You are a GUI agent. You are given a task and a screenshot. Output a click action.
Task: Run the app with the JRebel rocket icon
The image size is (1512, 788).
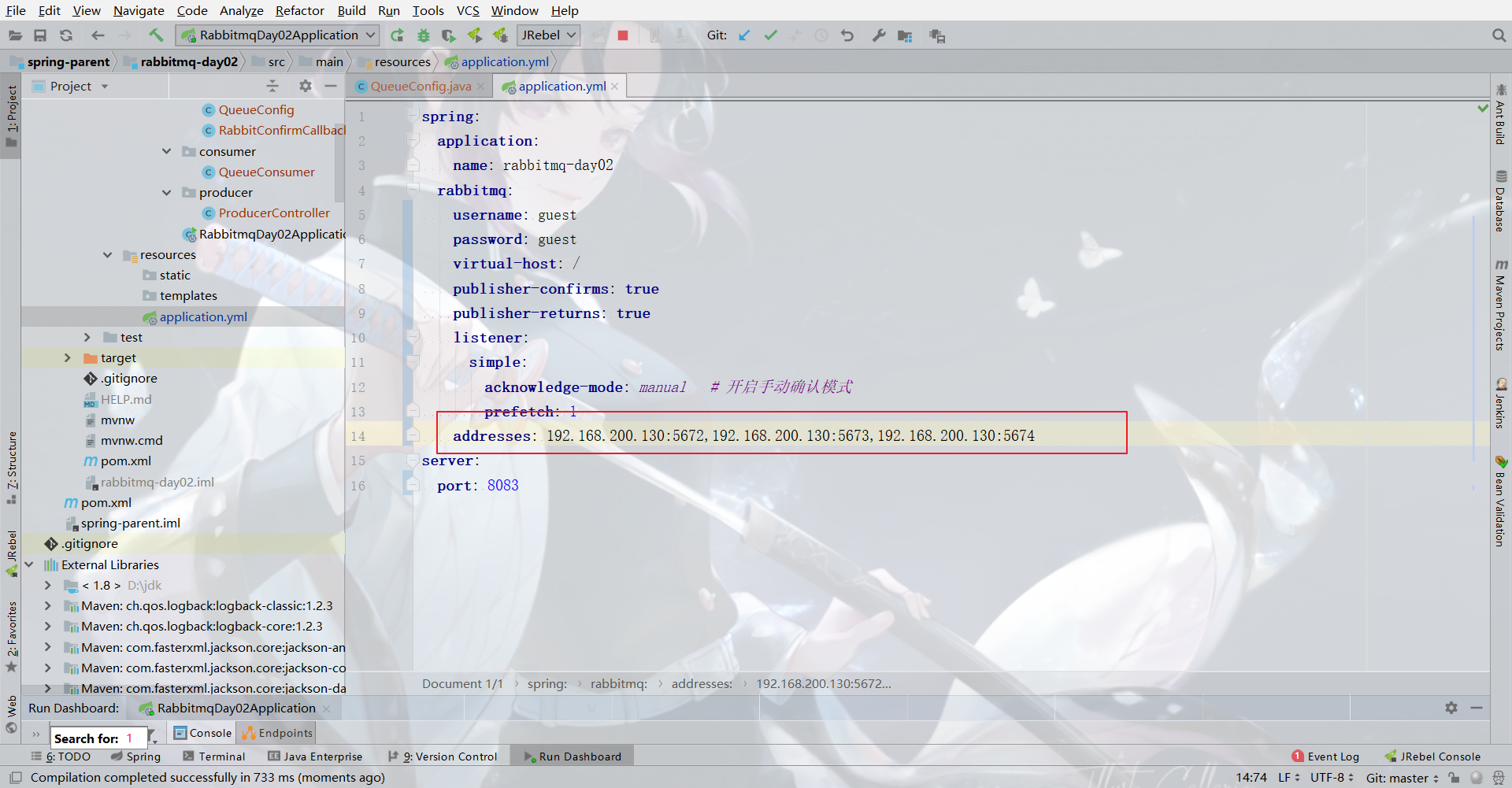tap(474, 35)
